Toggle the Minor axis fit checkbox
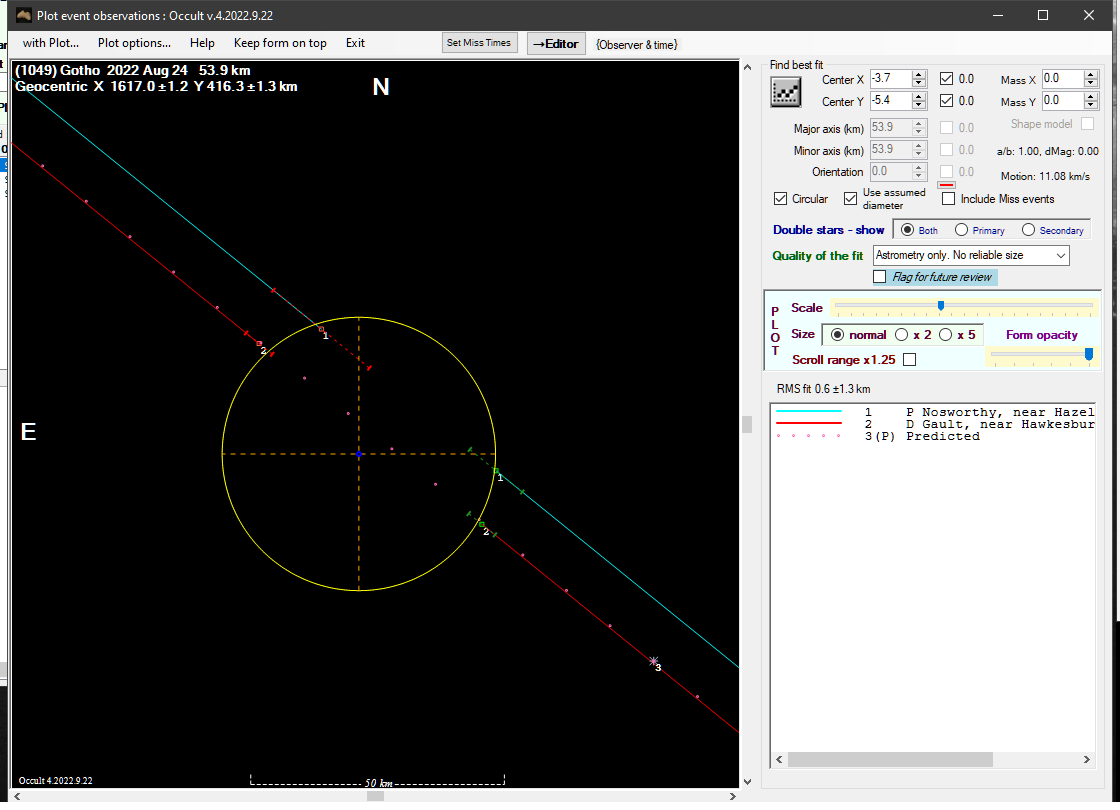This screenshot has width=1120, height=810. coord(946,150)
